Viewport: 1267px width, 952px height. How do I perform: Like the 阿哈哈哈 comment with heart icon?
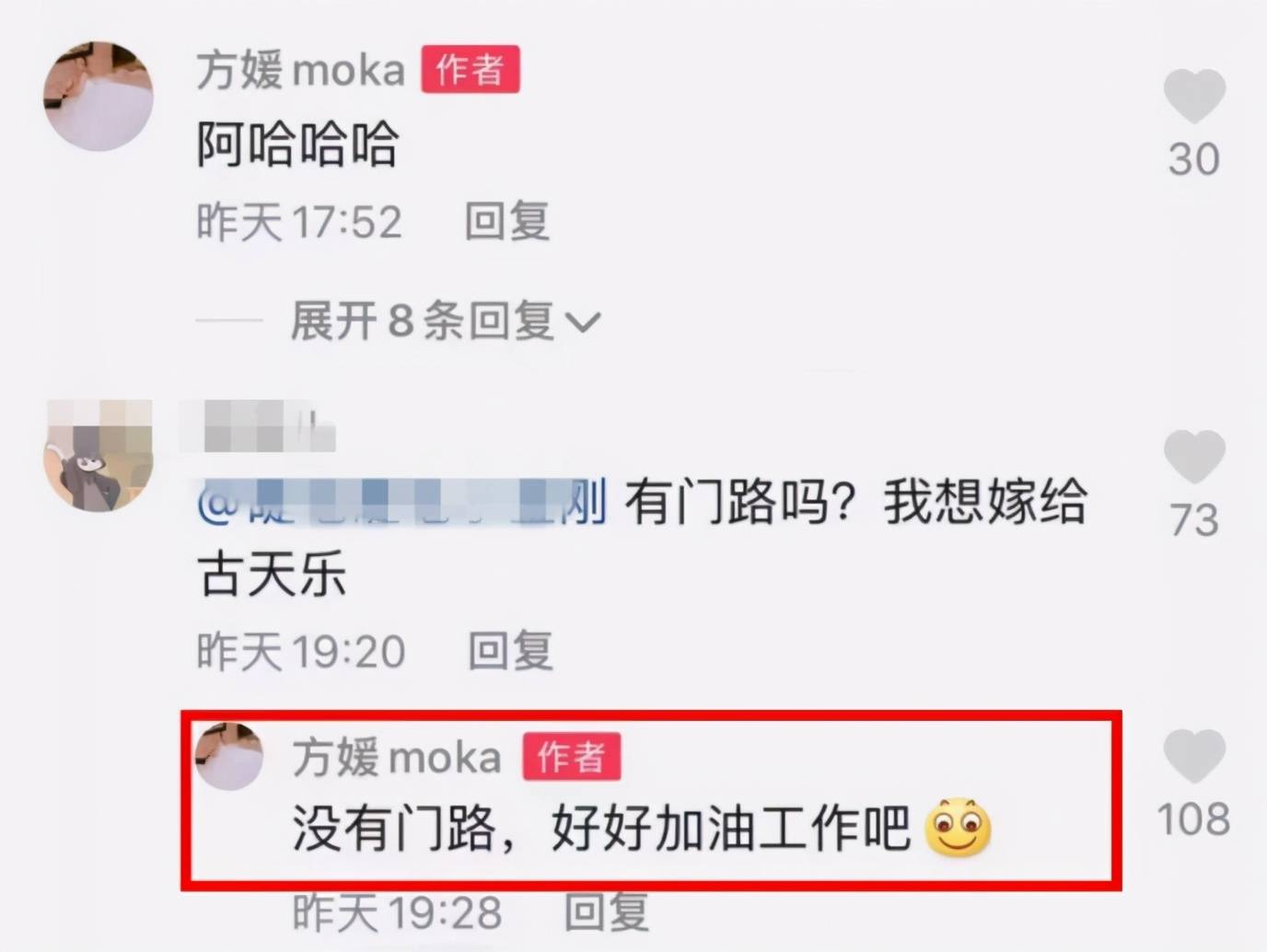coord(1194,96)
